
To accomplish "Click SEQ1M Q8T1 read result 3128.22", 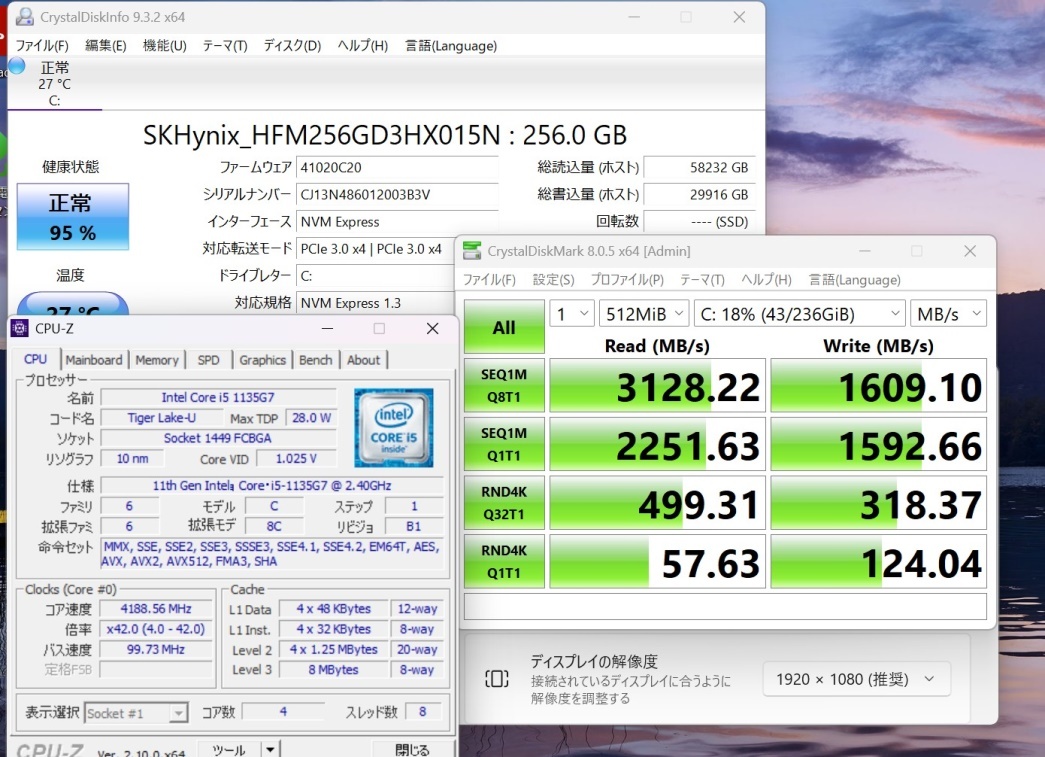I will pyautogui.click(x=657, y=386).
